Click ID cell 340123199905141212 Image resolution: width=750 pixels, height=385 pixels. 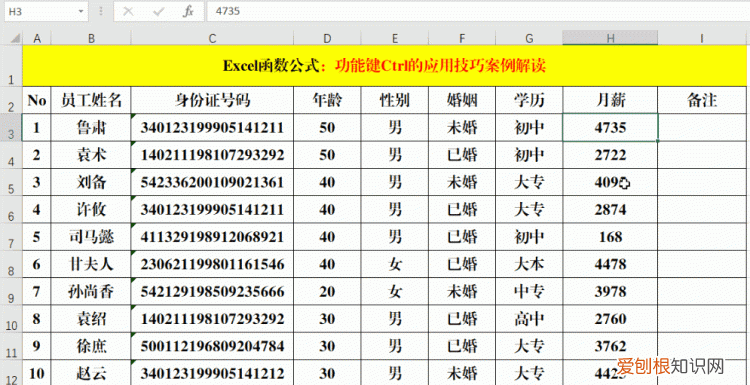coord(212,373)
